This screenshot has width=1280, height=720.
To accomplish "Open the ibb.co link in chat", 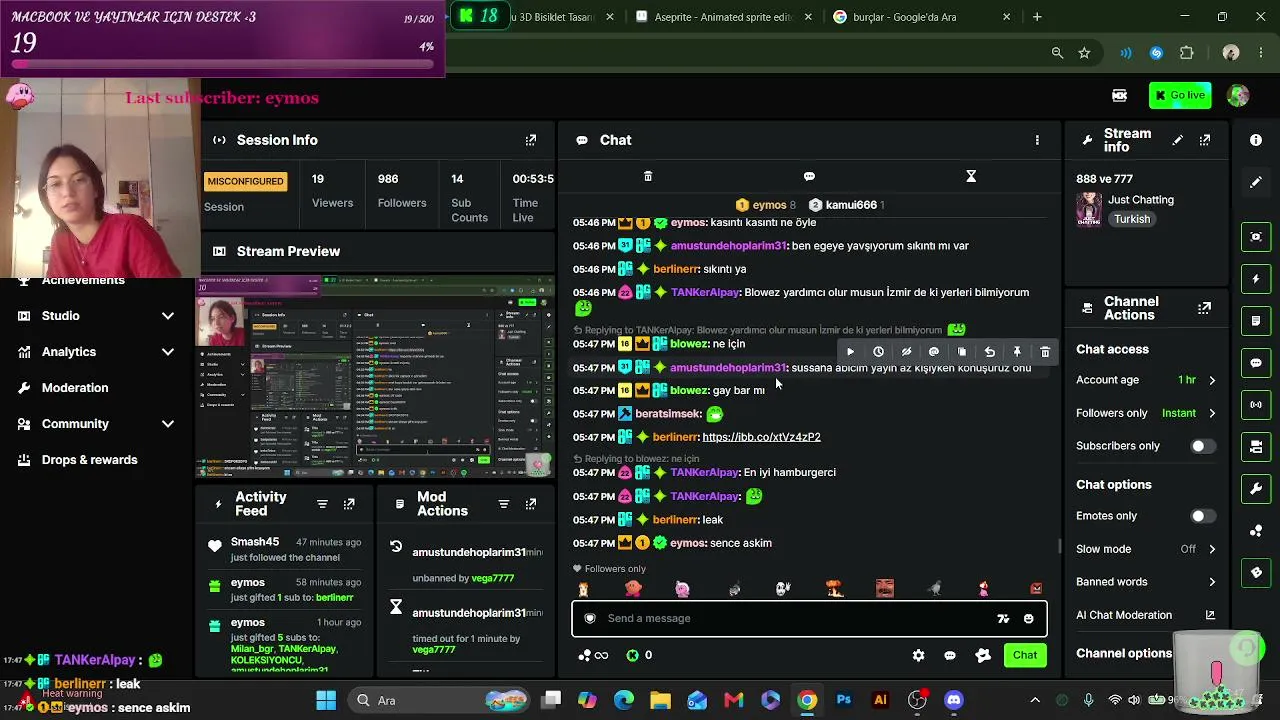I will coord(761,437).
